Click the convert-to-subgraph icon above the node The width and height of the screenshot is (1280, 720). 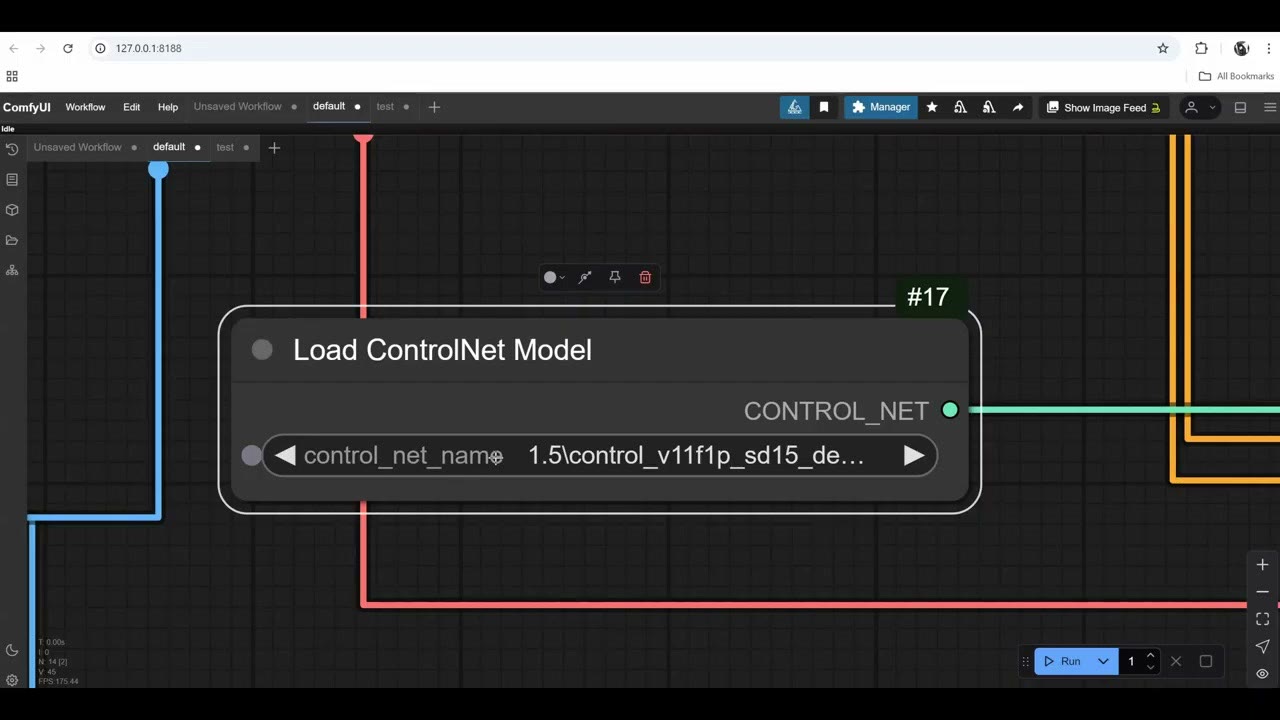(585, 277)
